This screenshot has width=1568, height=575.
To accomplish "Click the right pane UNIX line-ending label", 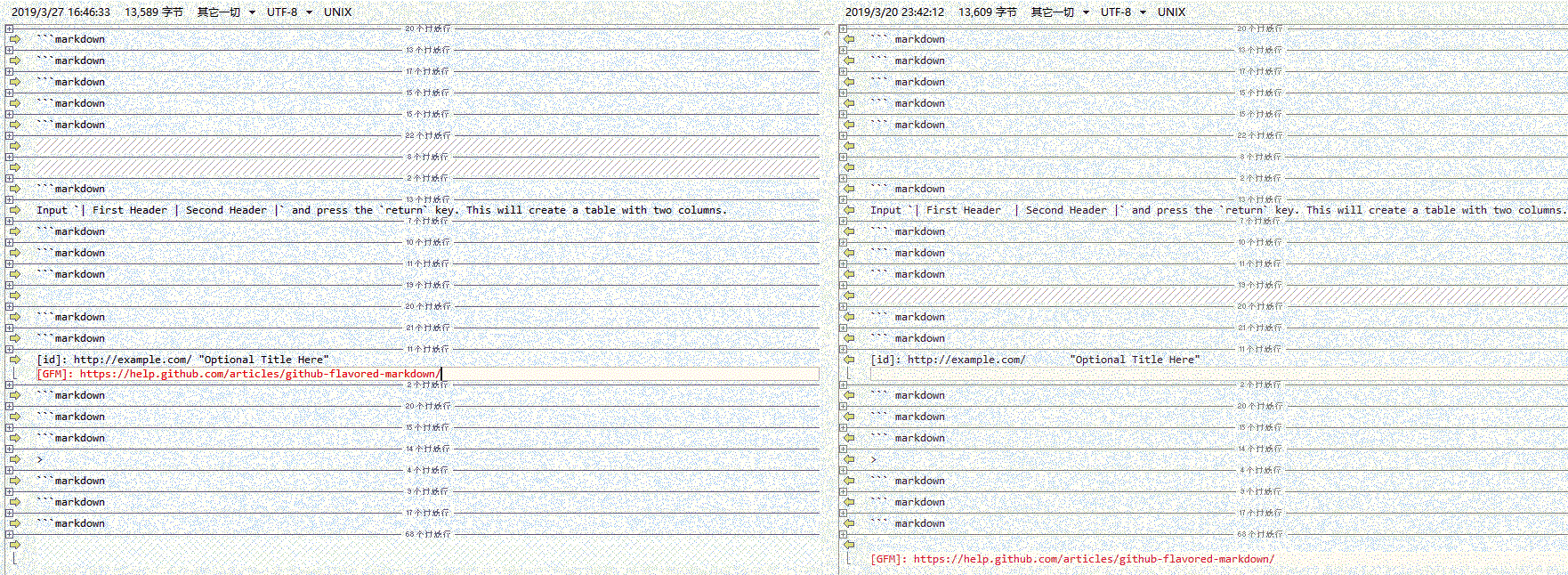I will [x=1171, y=12].
